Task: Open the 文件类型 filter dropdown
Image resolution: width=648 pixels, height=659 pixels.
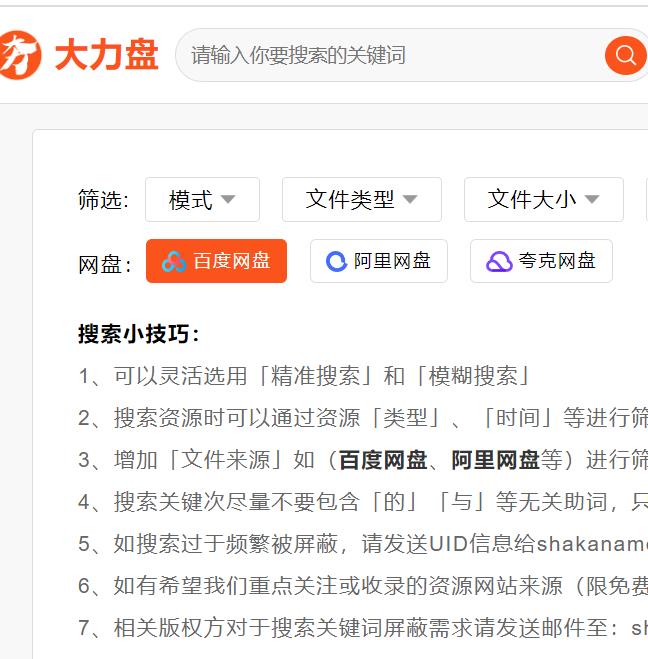Action: click(361, 199)
